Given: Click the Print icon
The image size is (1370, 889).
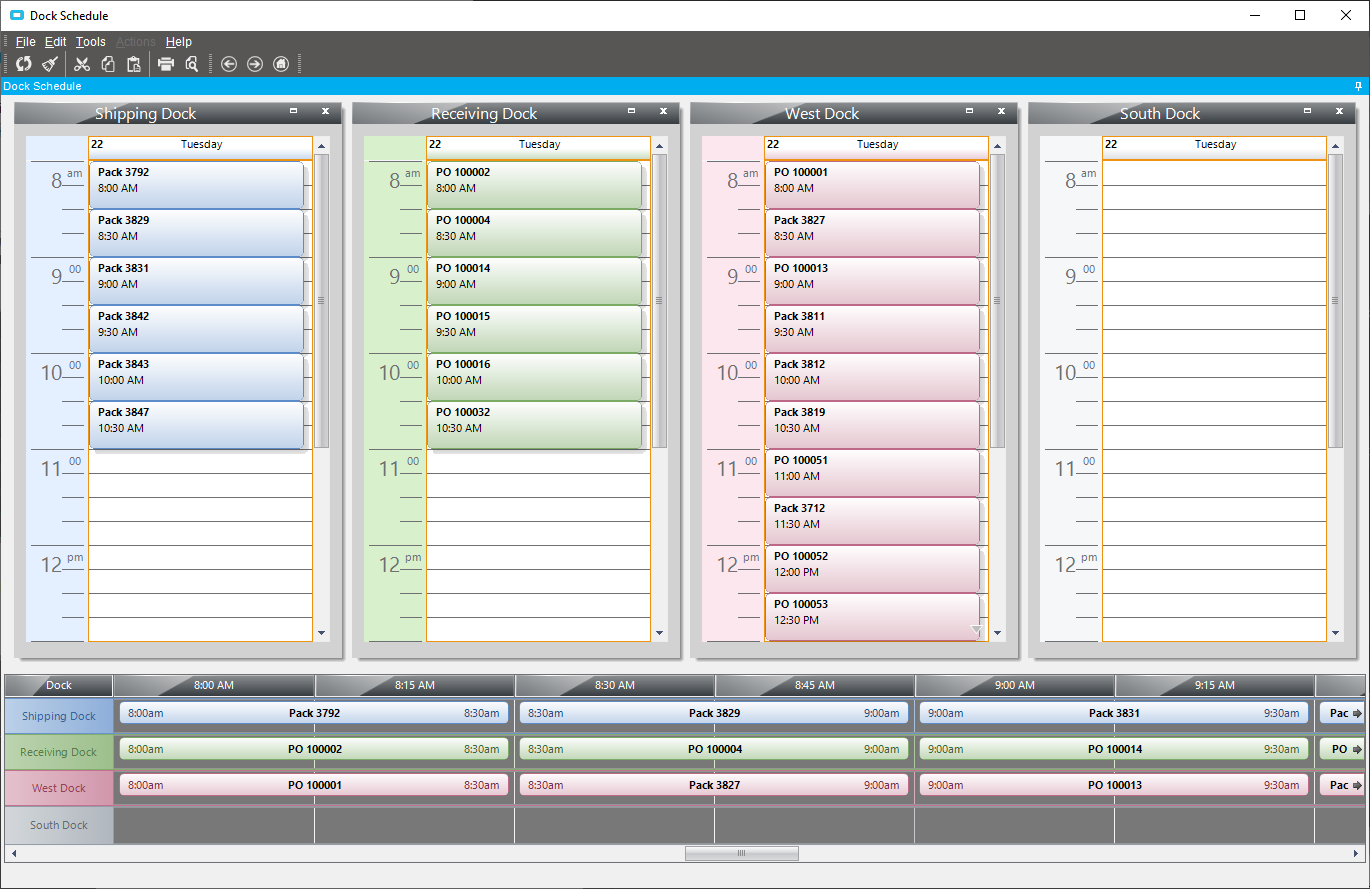Looking at the screenshot, I should 166,64.
